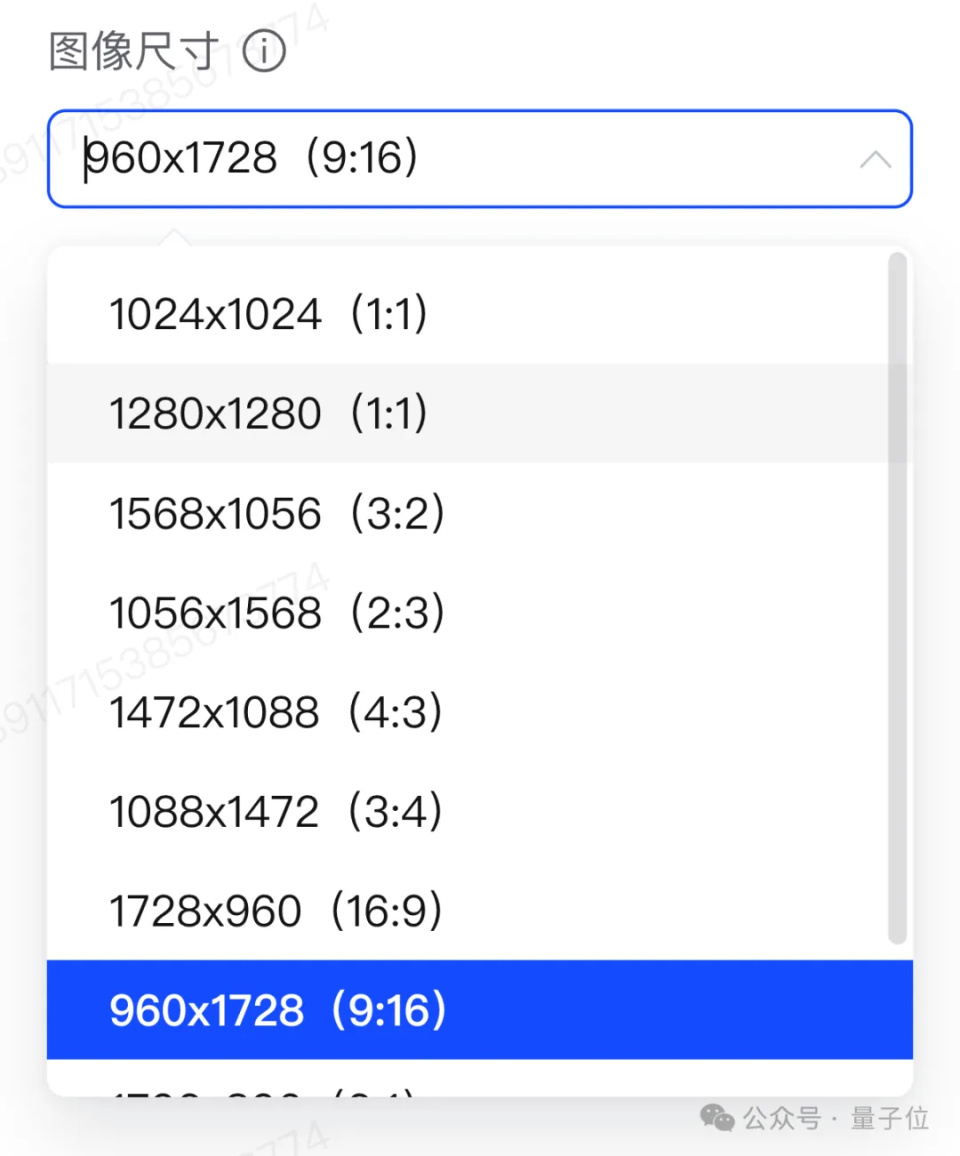The width and height of the screenshot is (960, 1156).
Task: Select the 1088x1472 (3:4) size
Action: tap(276, 812)
